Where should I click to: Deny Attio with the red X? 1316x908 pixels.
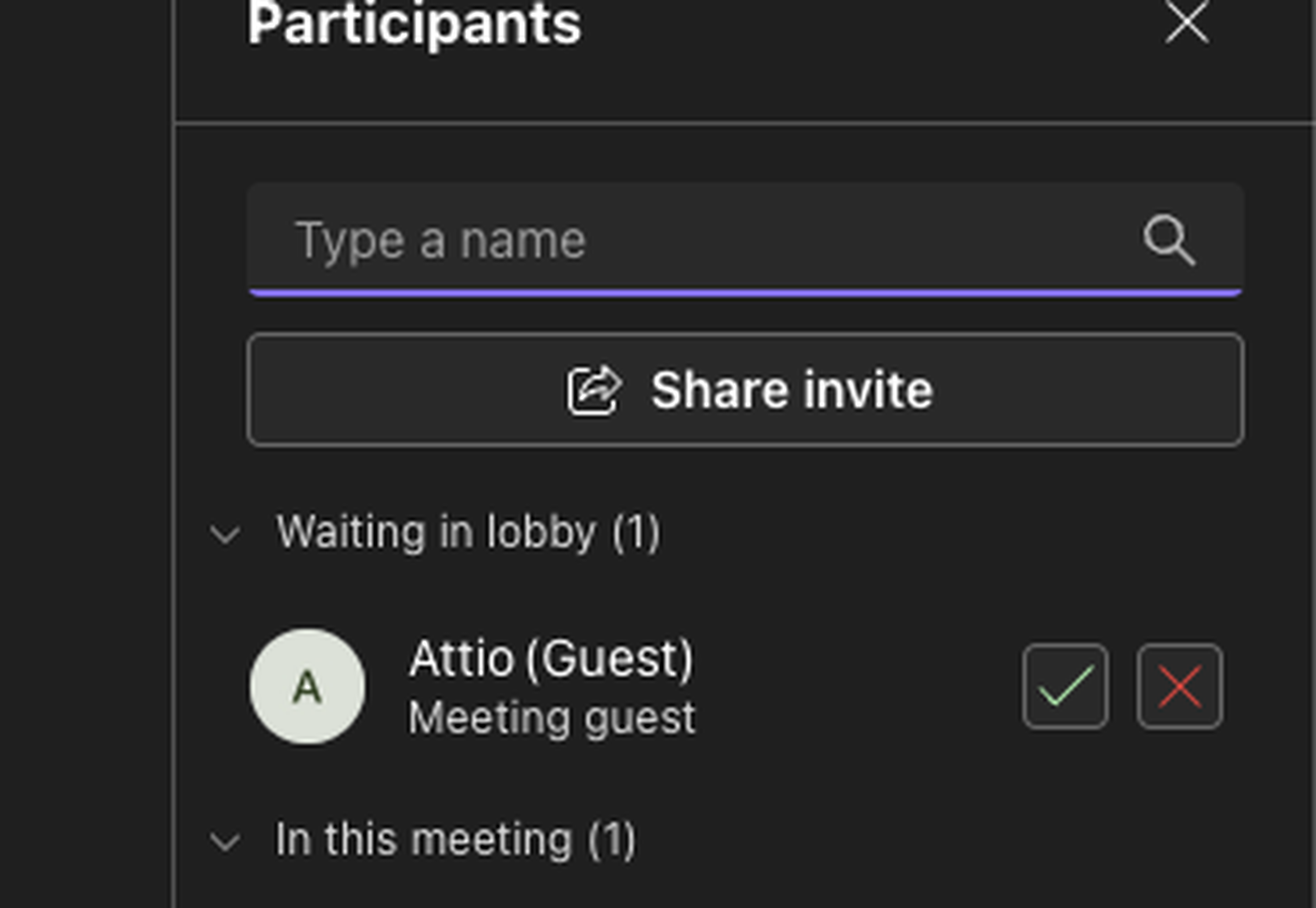tap(1180, 686)
